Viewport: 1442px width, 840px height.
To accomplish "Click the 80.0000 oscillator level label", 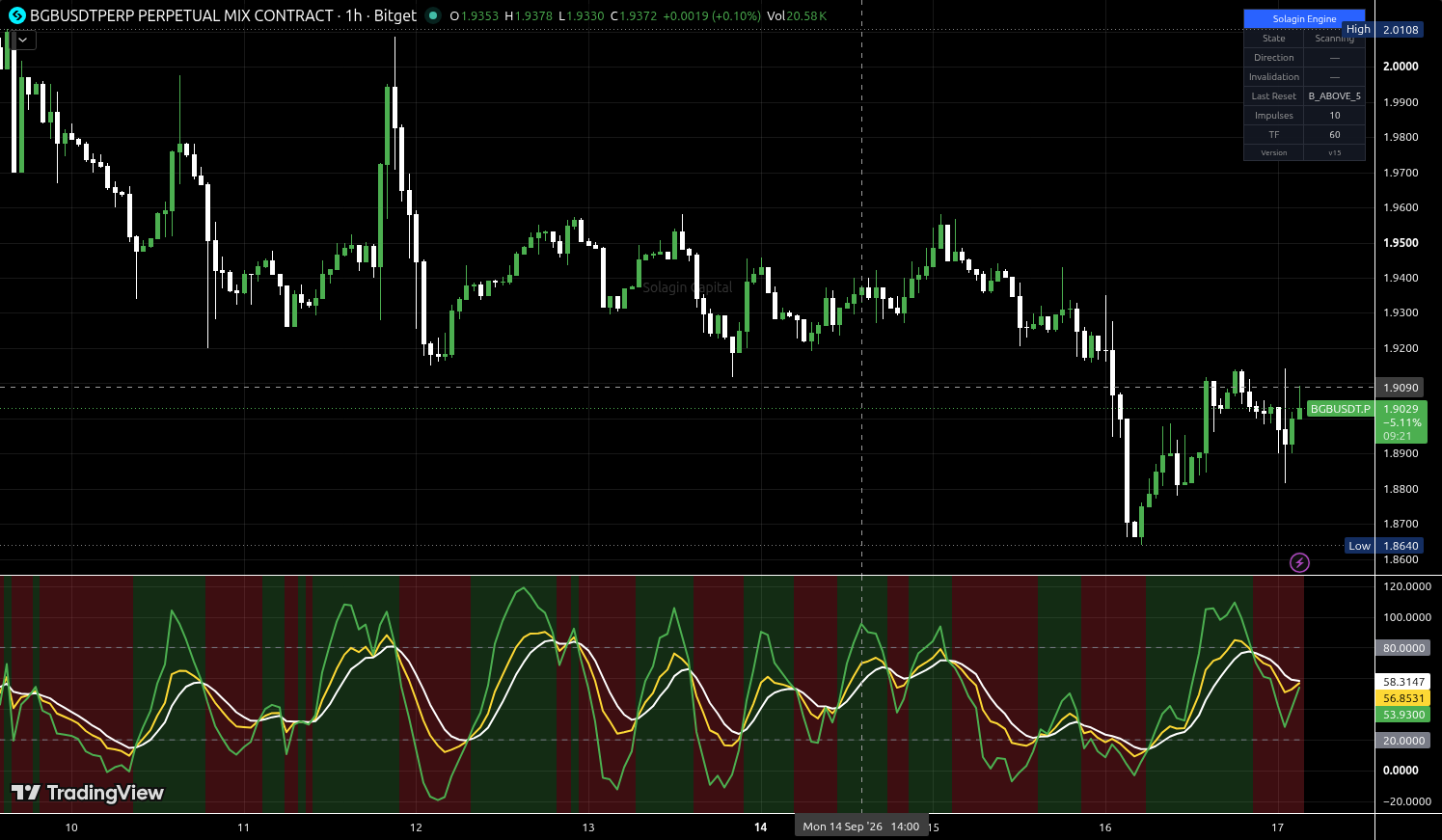I will (x=1403, y=648).
